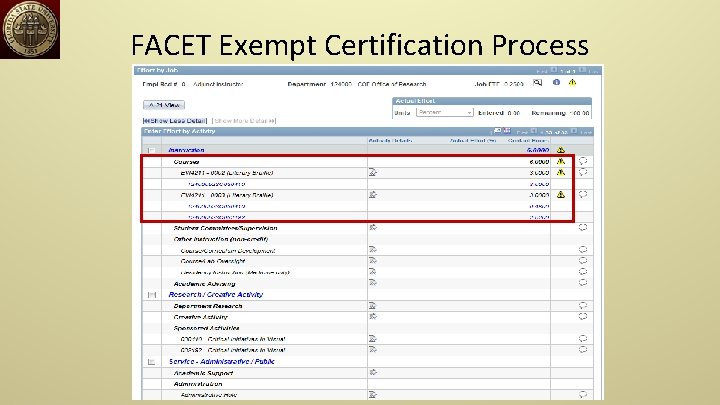Open the comment bubble for Student Committees/Supervision
This screenshot has width=720, height=405.
583,227
